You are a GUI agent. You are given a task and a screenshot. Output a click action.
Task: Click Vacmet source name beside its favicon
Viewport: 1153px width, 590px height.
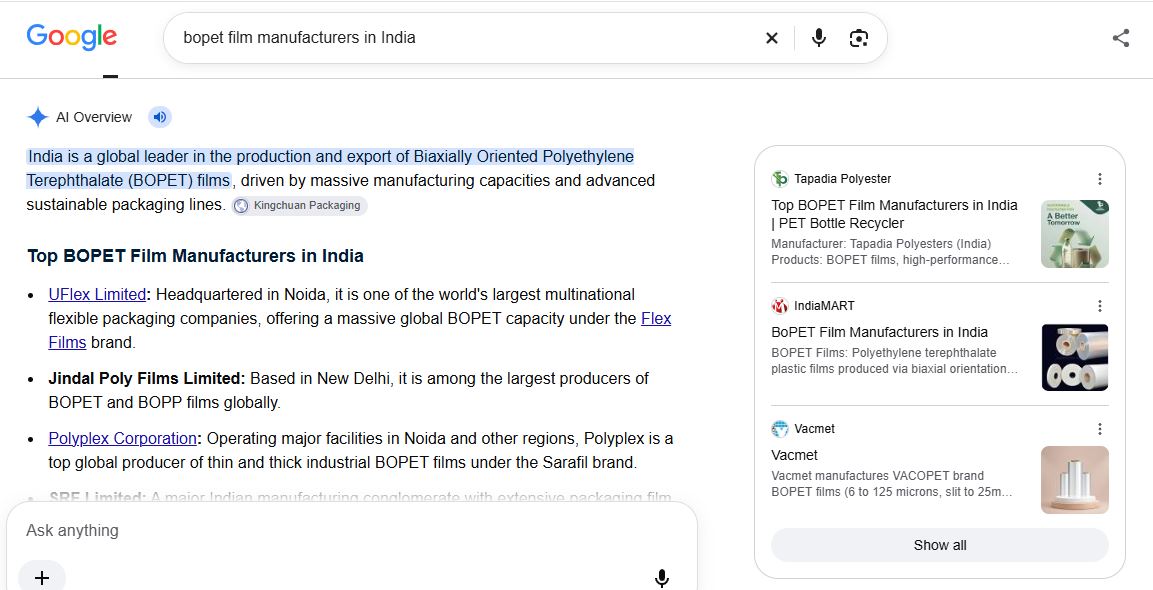click(x=814, y=429)
